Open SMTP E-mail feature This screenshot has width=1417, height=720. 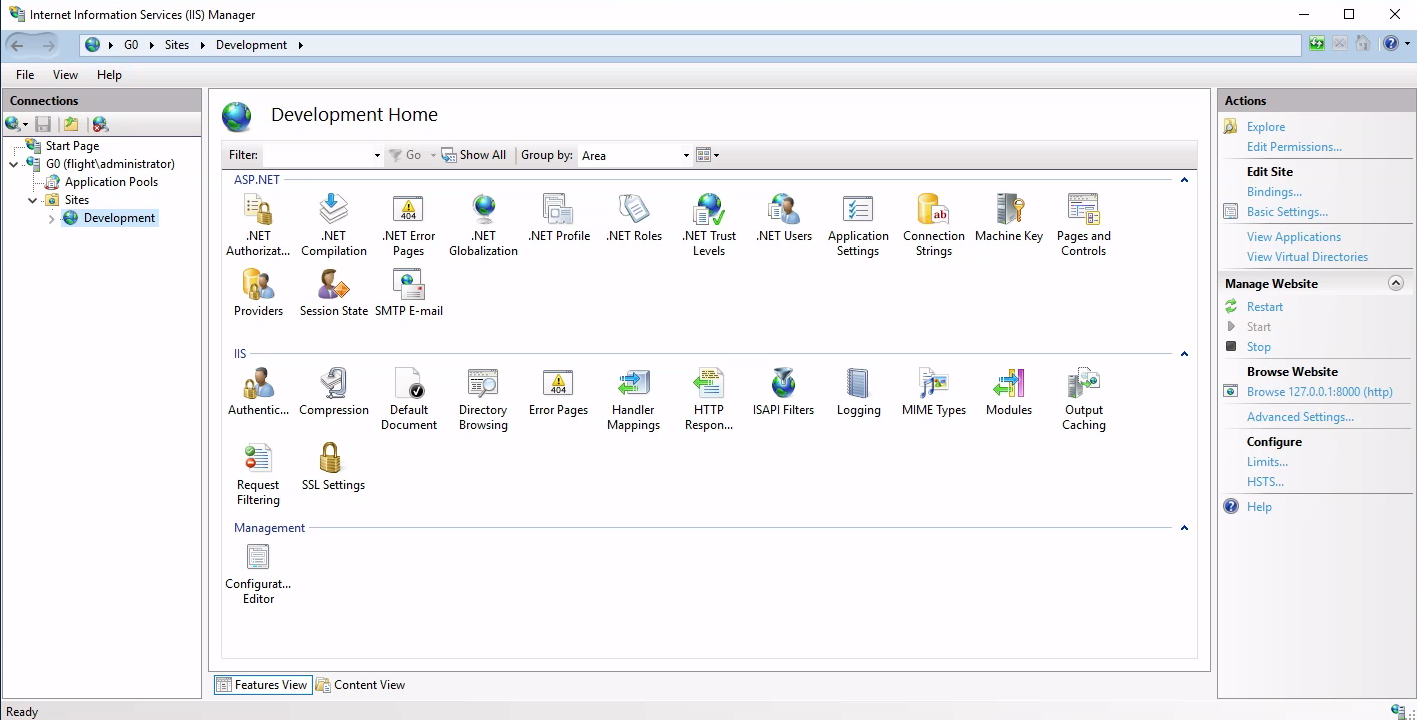click(x=409, y=293)
